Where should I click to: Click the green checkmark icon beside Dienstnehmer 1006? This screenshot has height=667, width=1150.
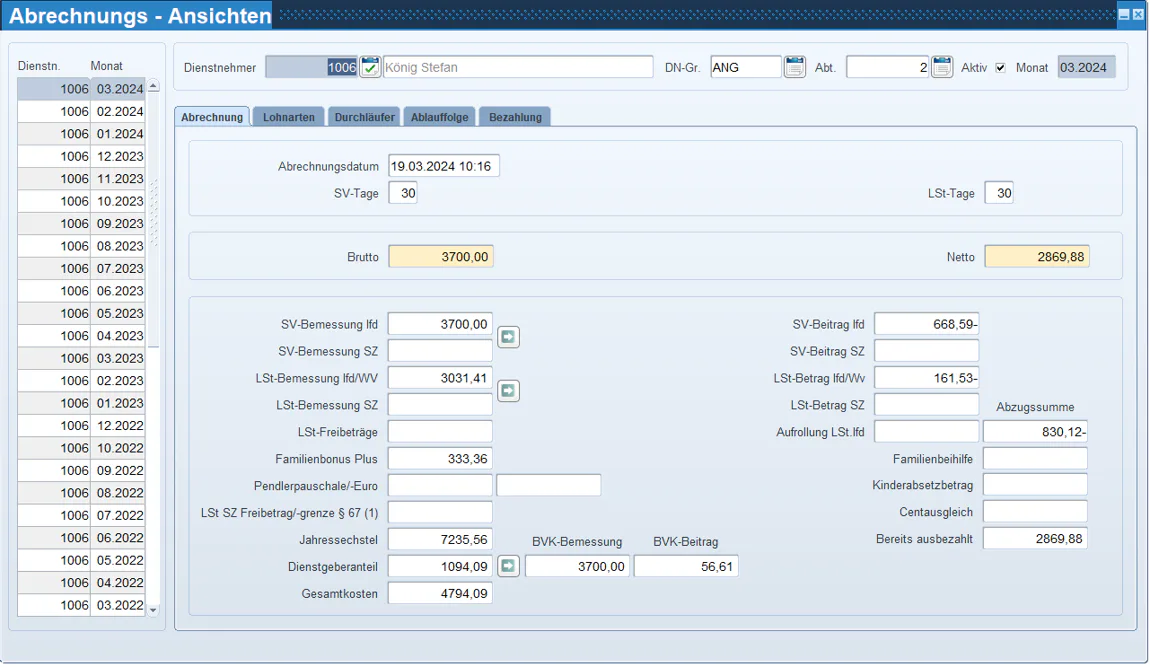click(370, 68)
